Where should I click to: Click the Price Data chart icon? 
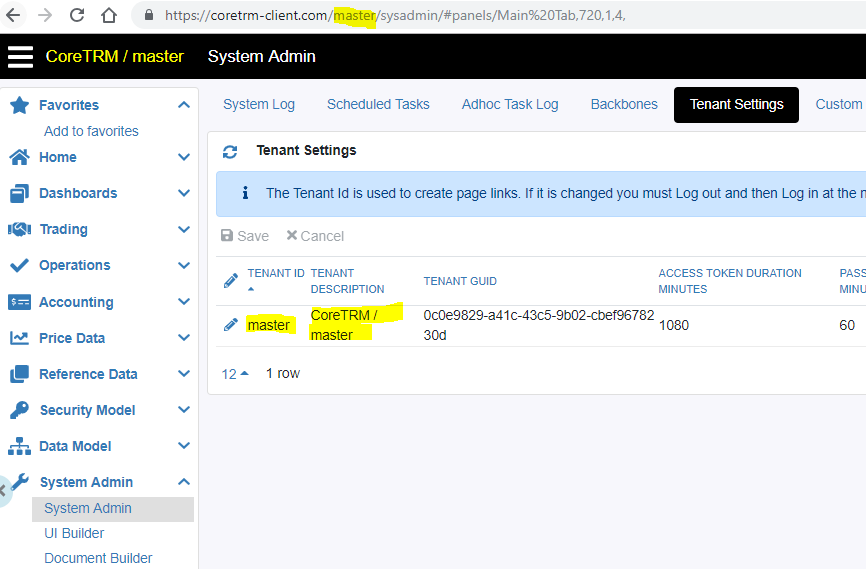point(19,338)
